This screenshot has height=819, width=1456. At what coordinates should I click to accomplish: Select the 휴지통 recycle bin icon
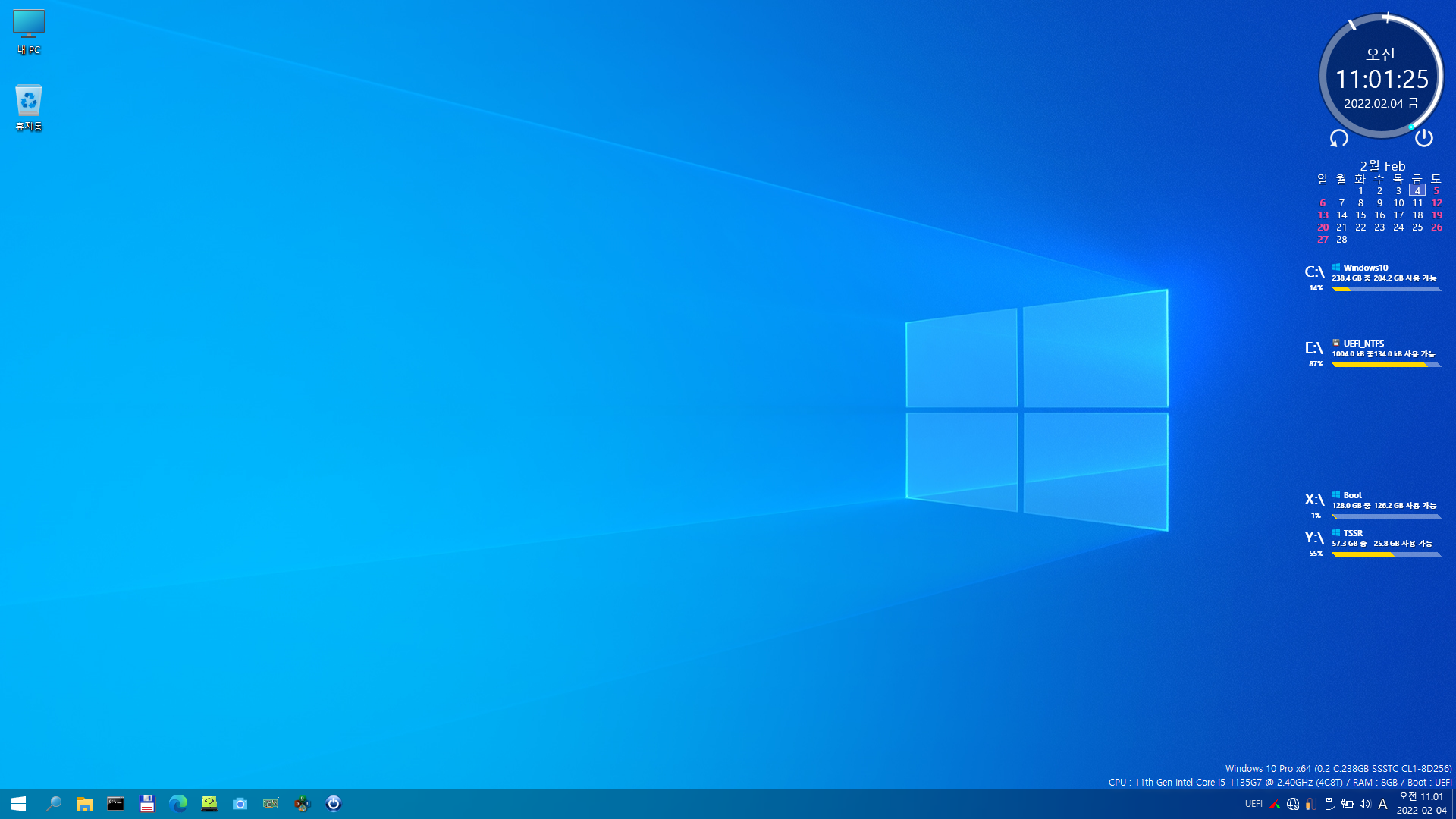coord(29,108)
